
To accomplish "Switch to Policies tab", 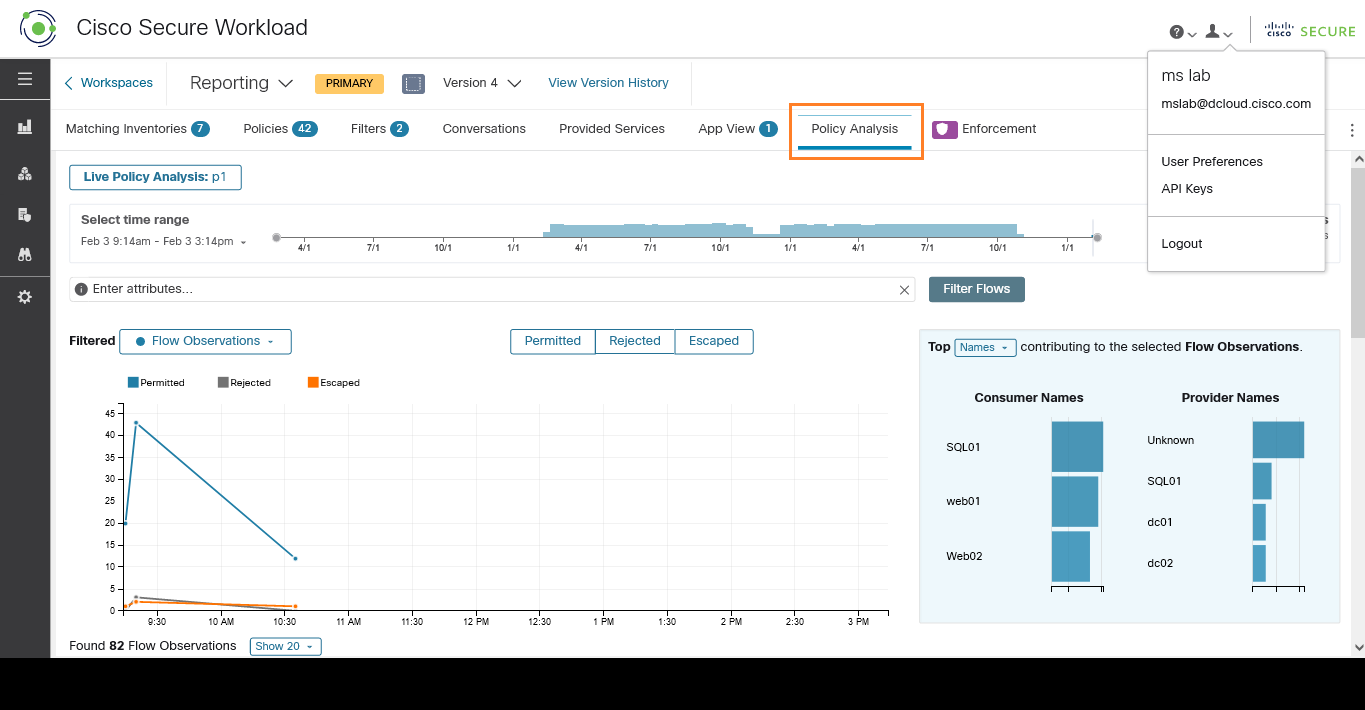I will (280, 129).
